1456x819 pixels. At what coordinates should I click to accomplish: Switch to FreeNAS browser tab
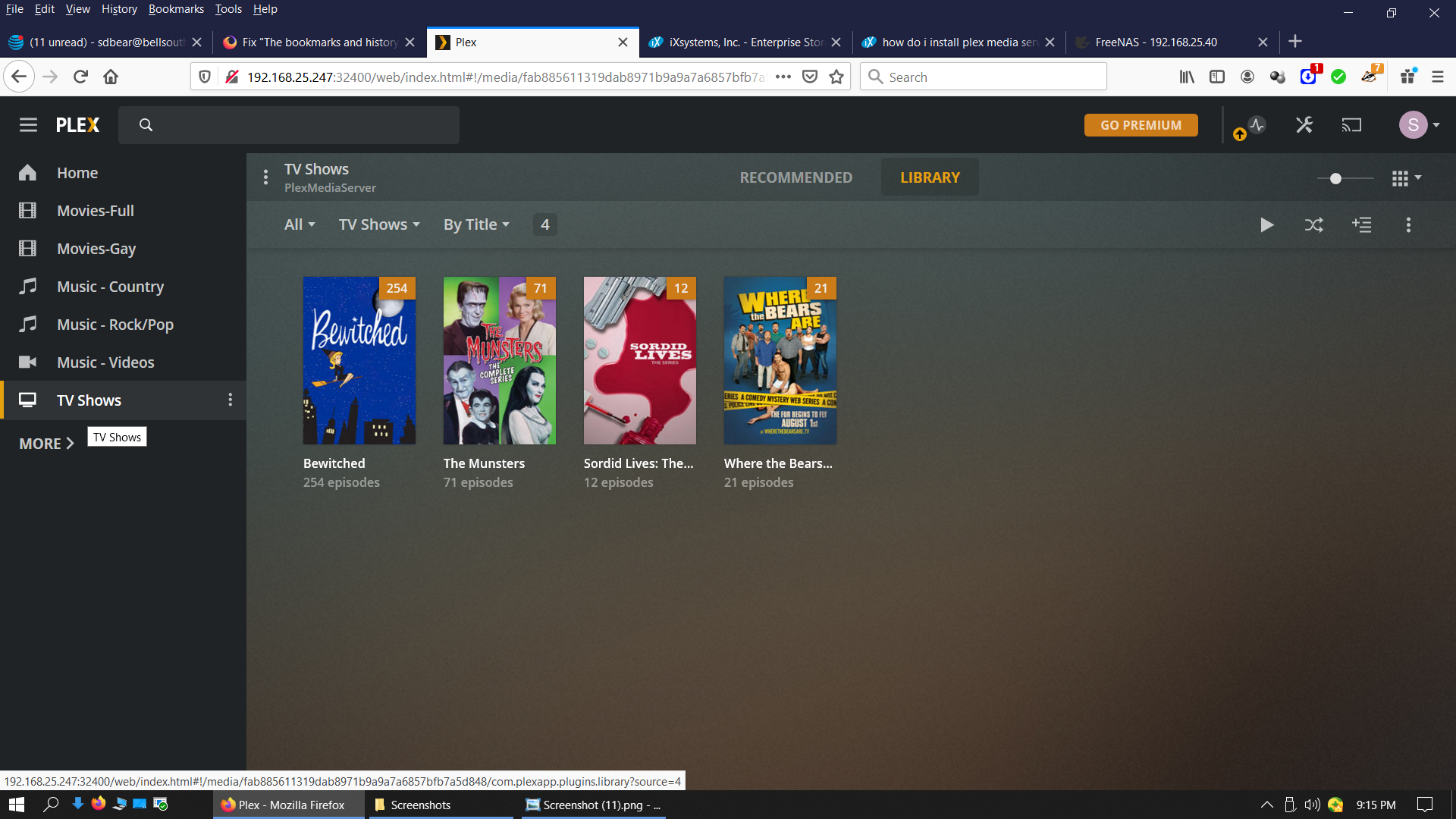pos(1172,42)
